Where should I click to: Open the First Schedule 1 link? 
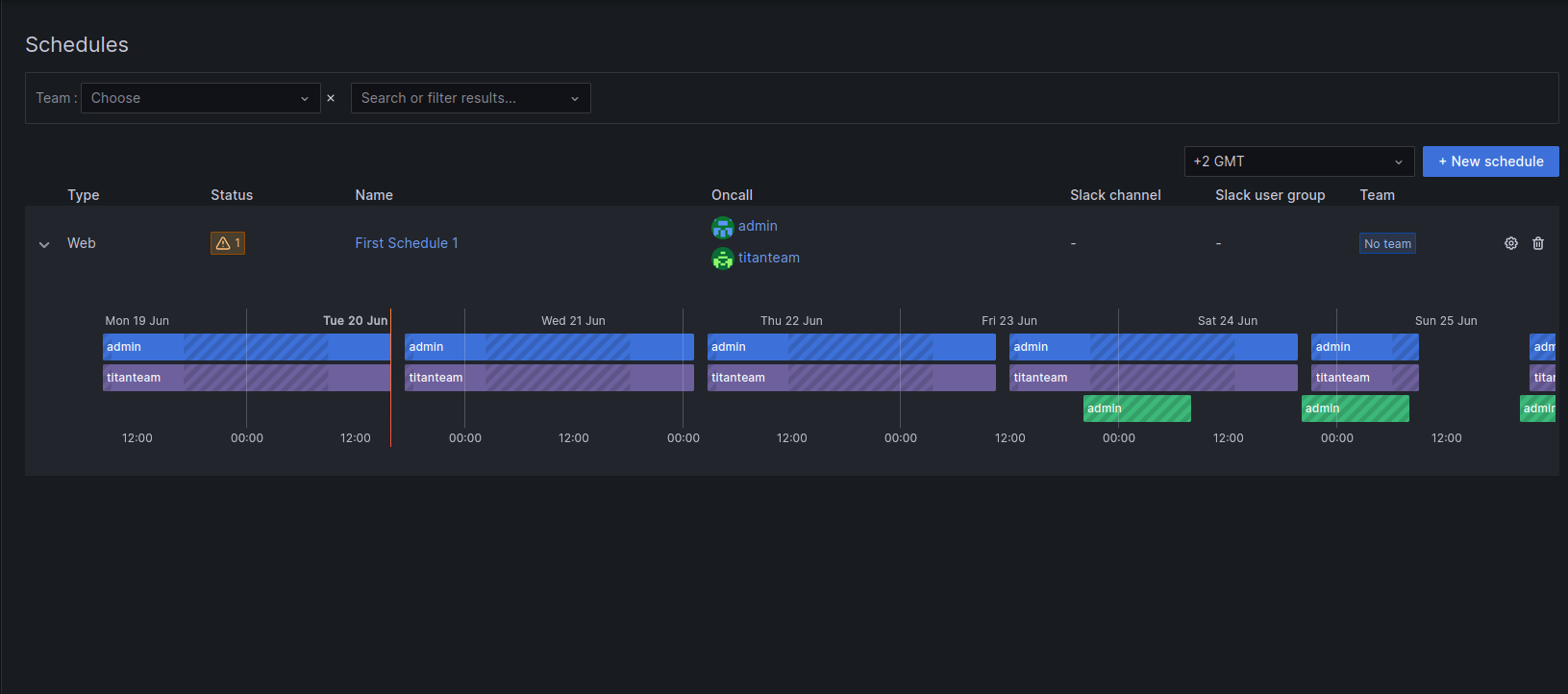[407, 243]
